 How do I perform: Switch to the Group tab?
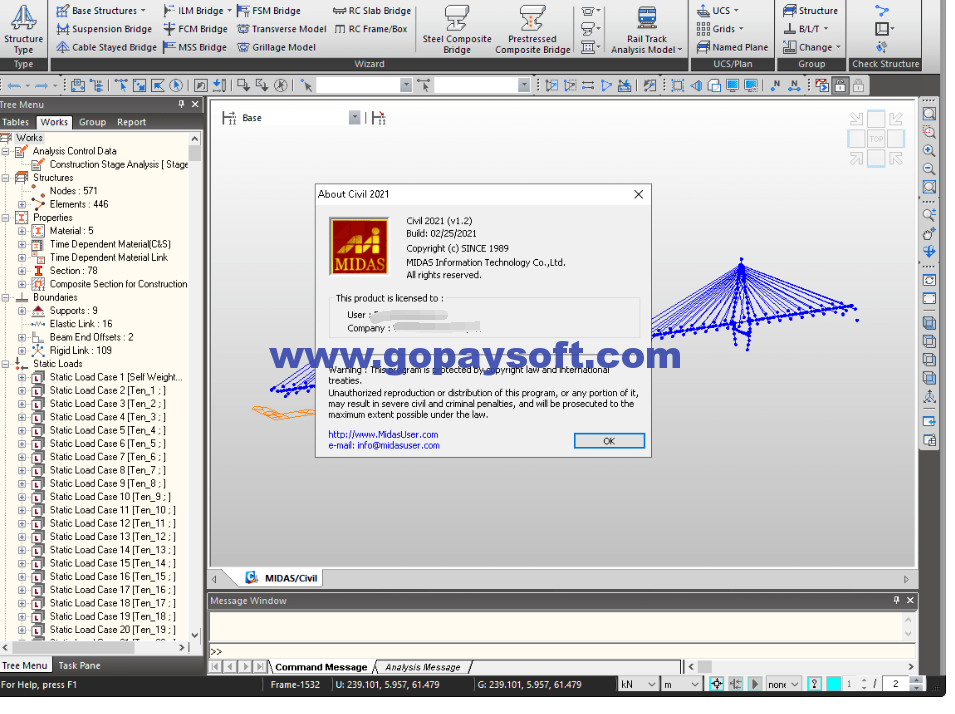[93, 122]
